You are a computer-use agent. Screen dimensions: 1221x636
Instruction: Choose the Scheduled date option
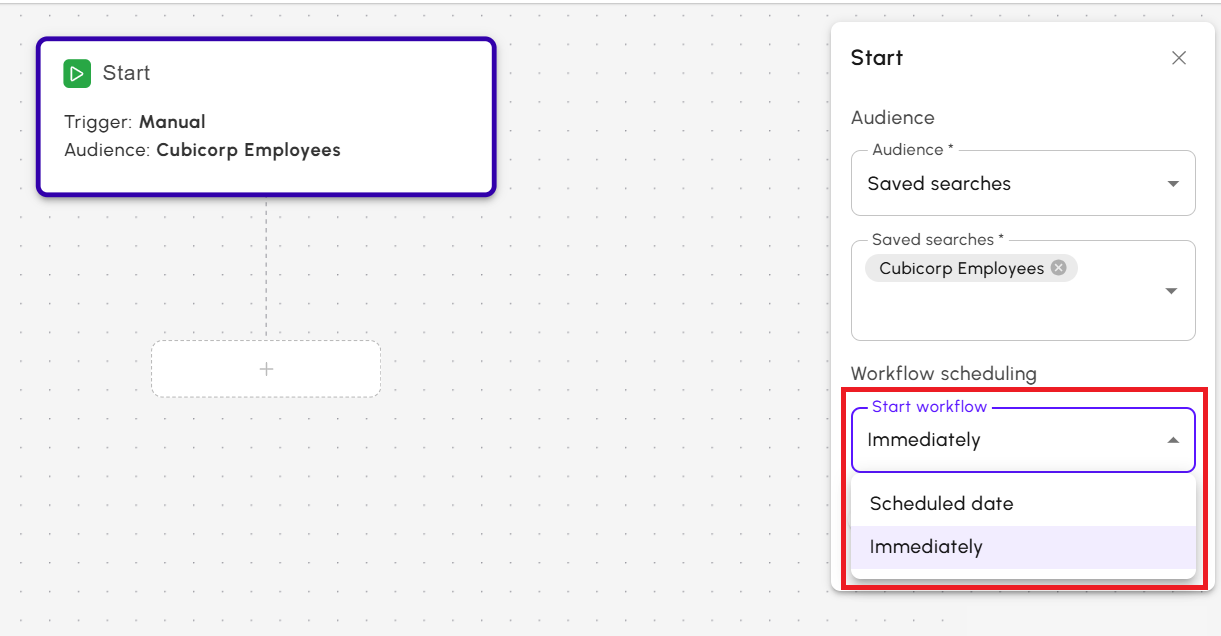(x=941, y=504)
